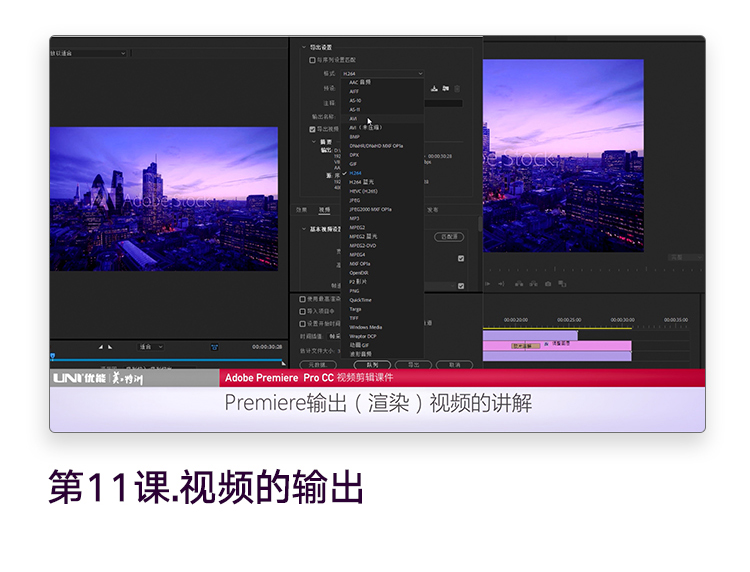
Task: Click the comparison view icon under program monitor
Action: 562,284
